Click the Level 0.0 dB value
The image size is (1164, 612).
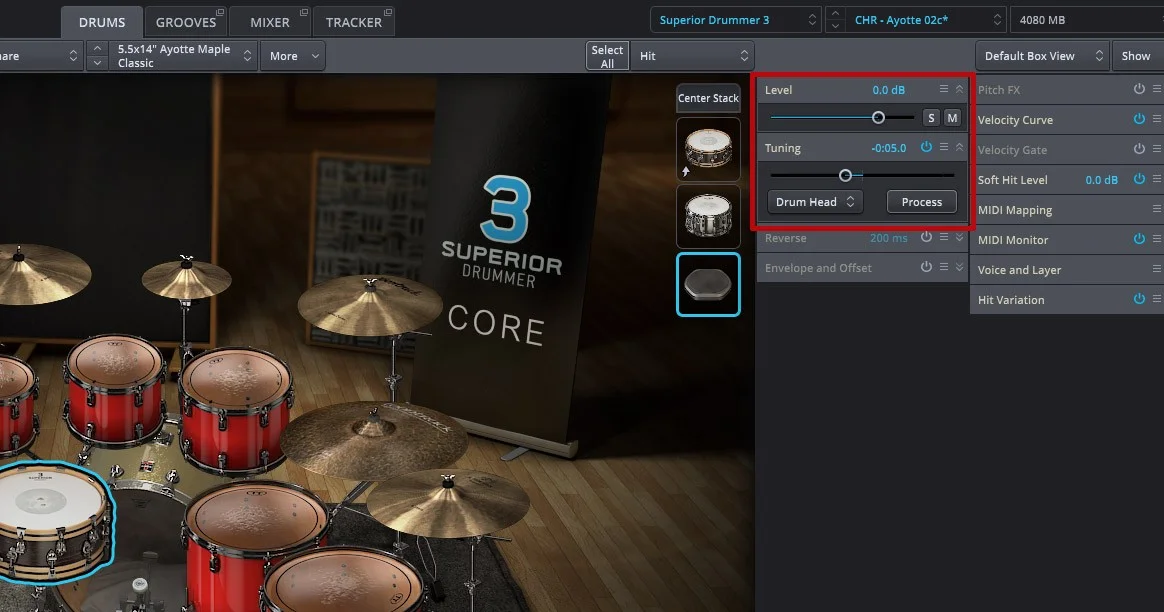[x=888, y=90]
